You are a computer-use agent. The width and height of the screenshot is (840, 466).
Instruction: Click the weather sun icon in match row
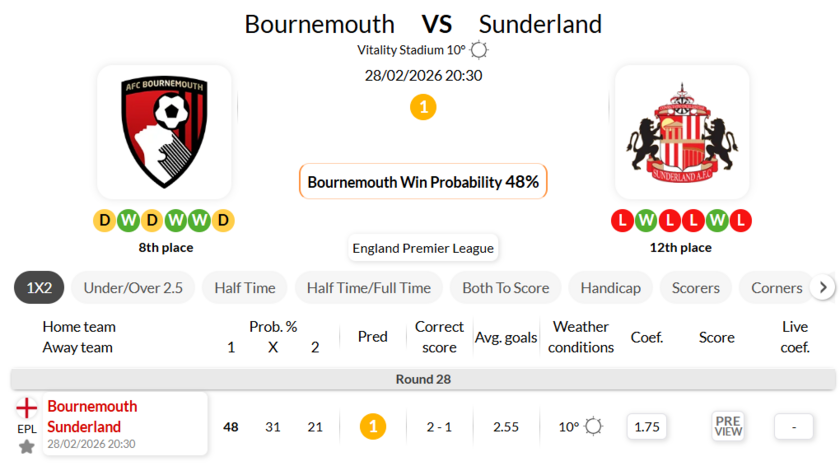594,426
